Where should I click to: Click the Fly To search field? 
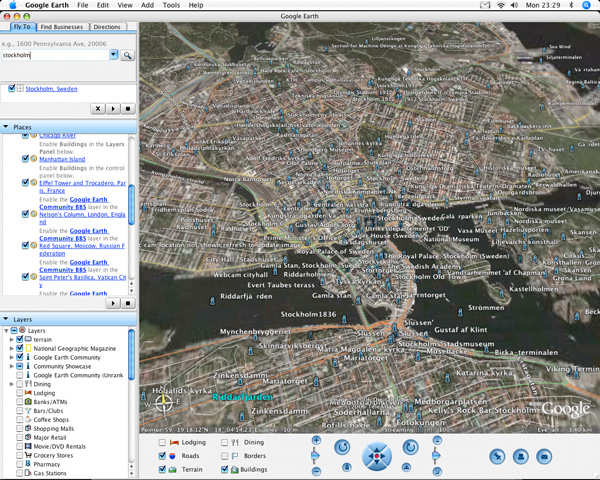(55, 55)
